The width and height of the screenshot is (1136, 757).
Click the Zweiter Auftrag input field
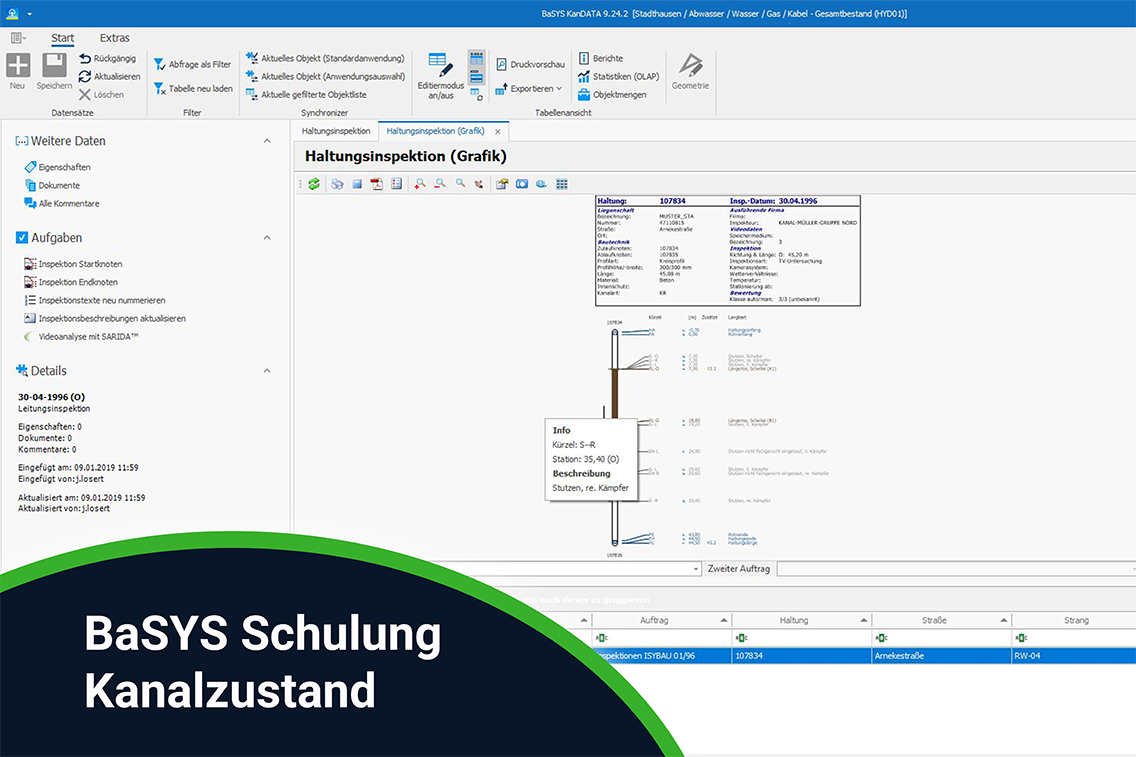pos(955,568)
